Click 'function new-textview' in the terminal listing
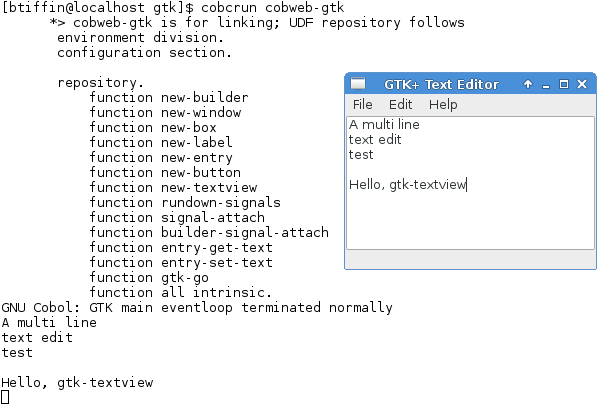608x408 pixels. tap(173, 187)
